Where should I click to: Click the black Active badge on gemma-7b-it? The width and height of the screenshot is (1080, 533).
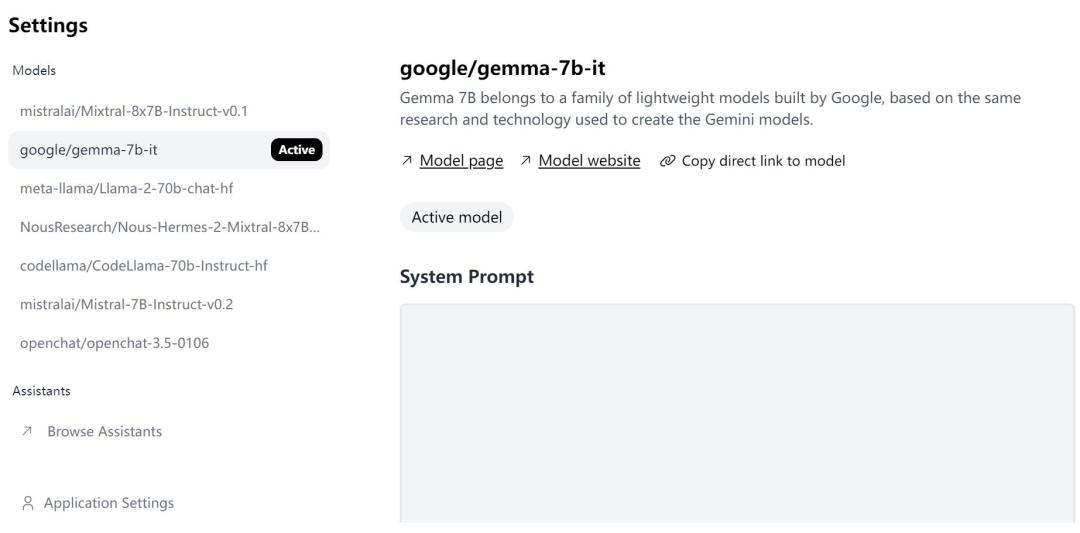click(296, 150)
